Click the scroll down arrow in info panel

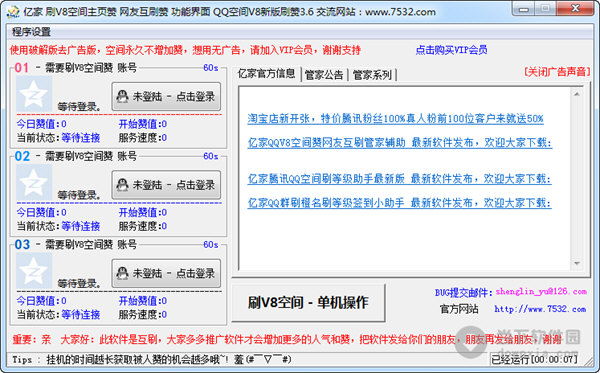coord(577,263)
